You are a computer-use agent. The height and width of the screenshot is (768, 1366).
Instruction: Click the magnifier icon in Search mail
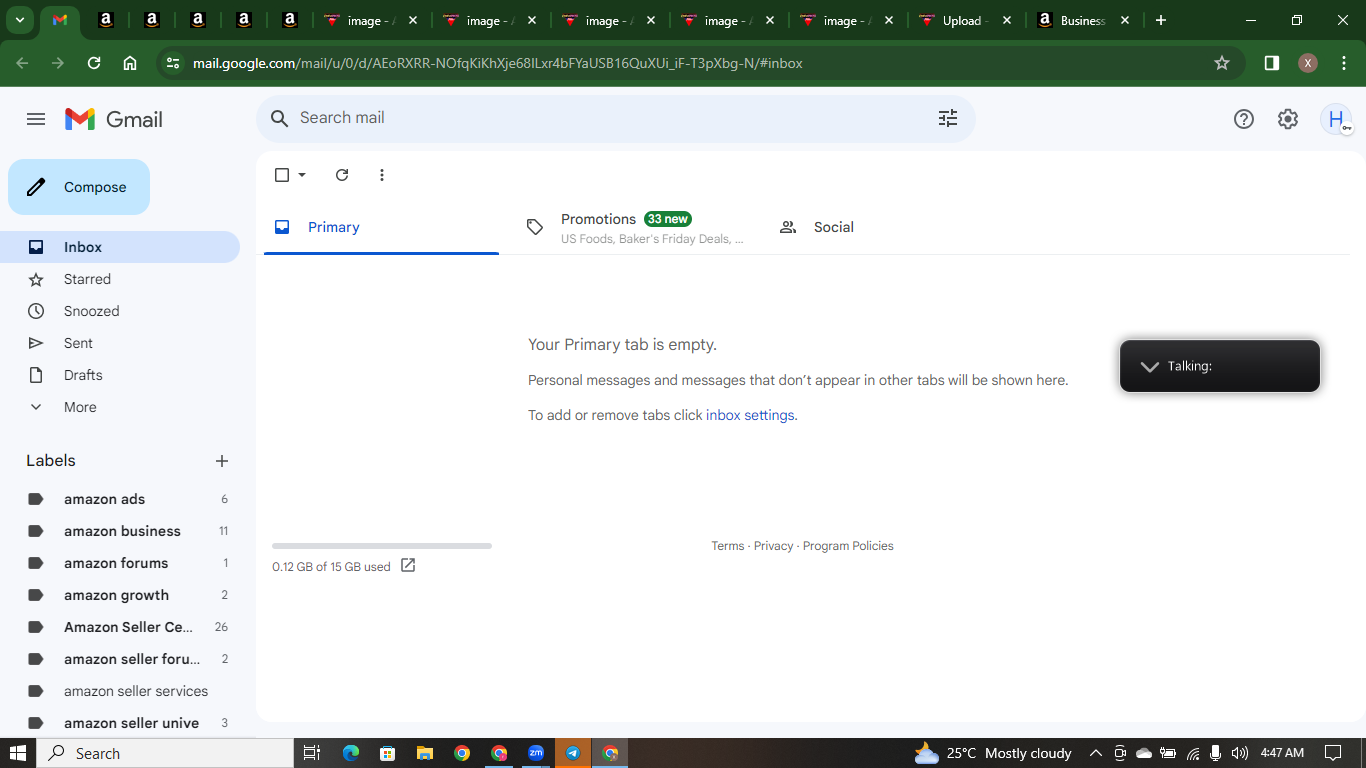pyautogui.click(x=280, y=118)
